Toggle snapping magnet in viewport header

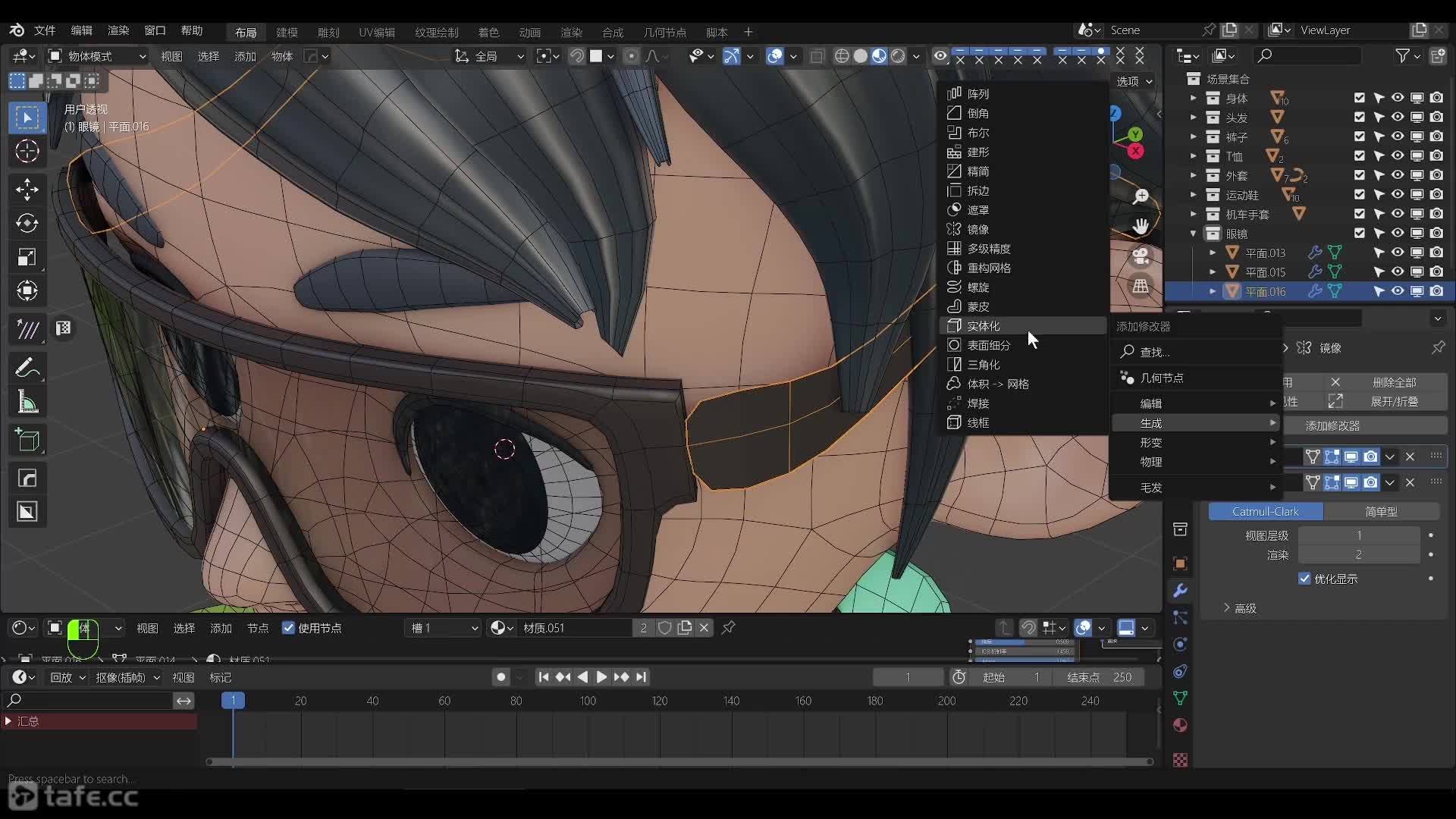pyautogui.click(x=576, y=56)
